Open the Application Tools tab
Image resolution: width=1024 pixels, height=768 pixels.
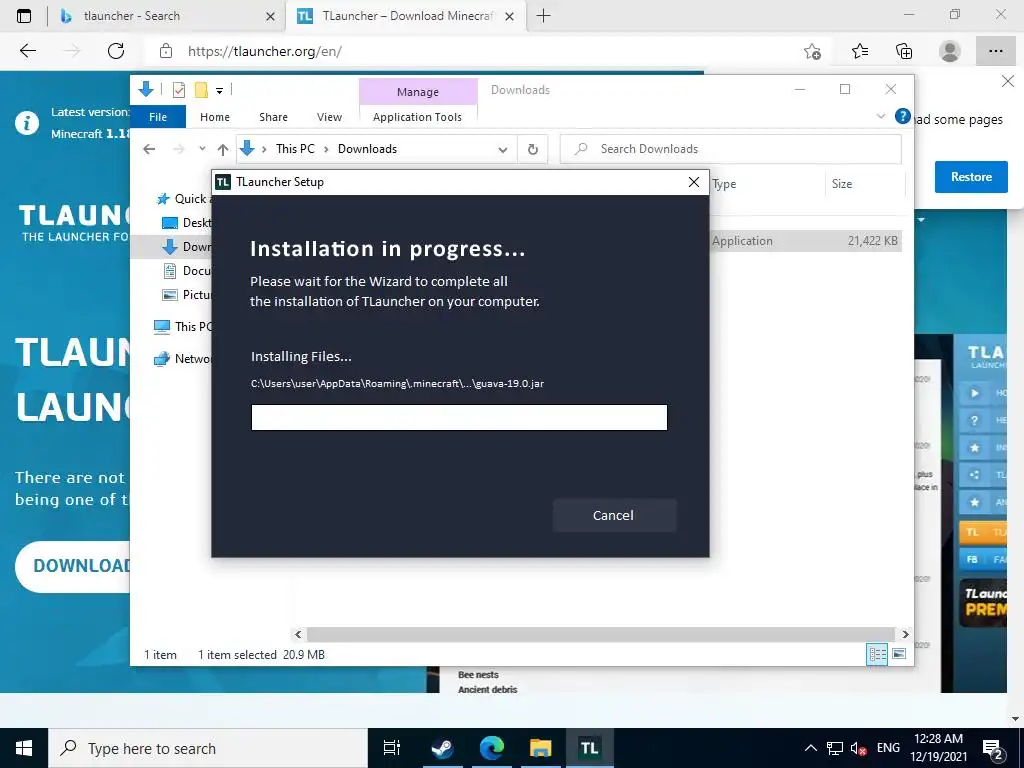(x=417, y=117)
